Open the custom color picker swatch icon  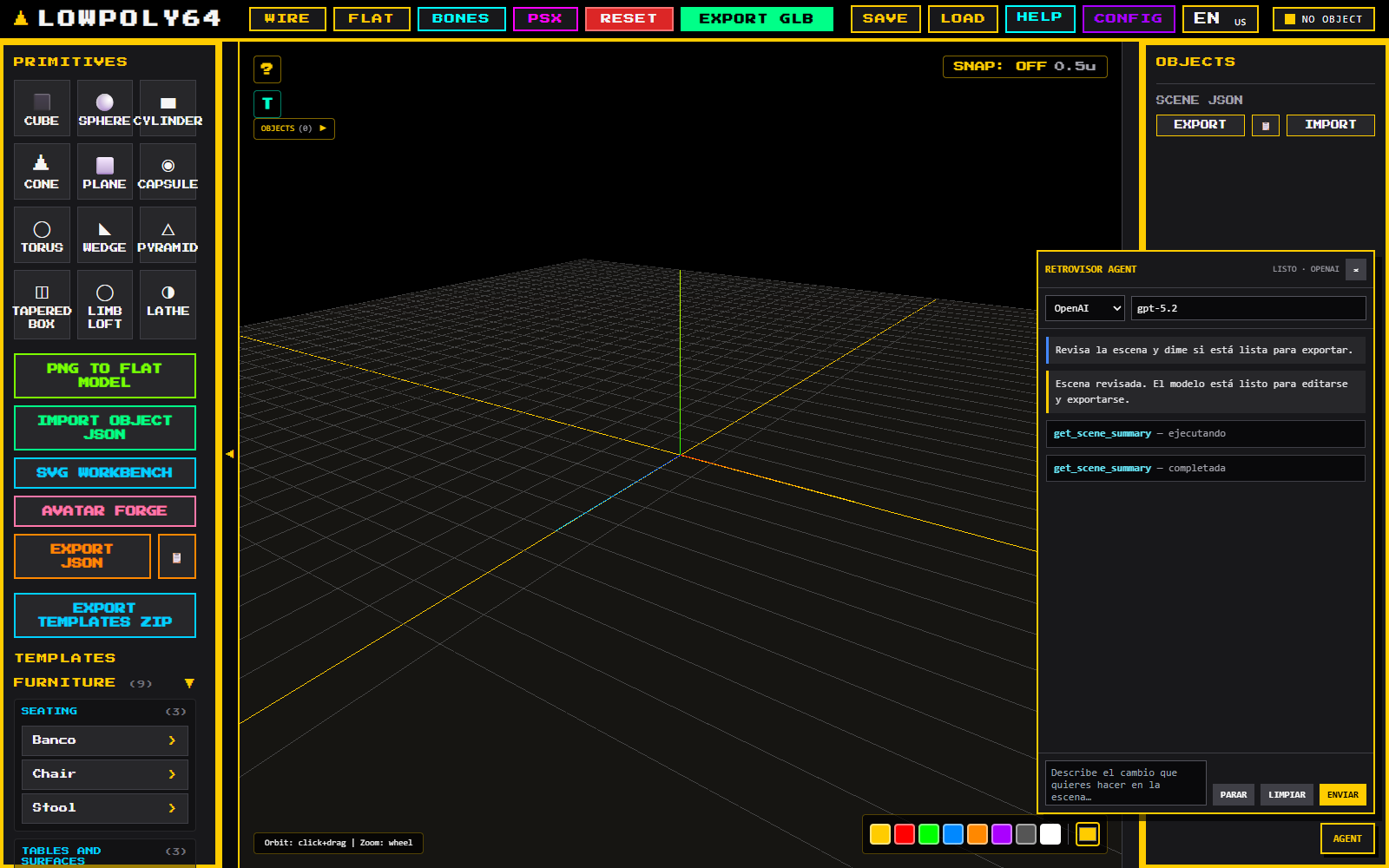pyautogui.click(x=1088, y=834)
